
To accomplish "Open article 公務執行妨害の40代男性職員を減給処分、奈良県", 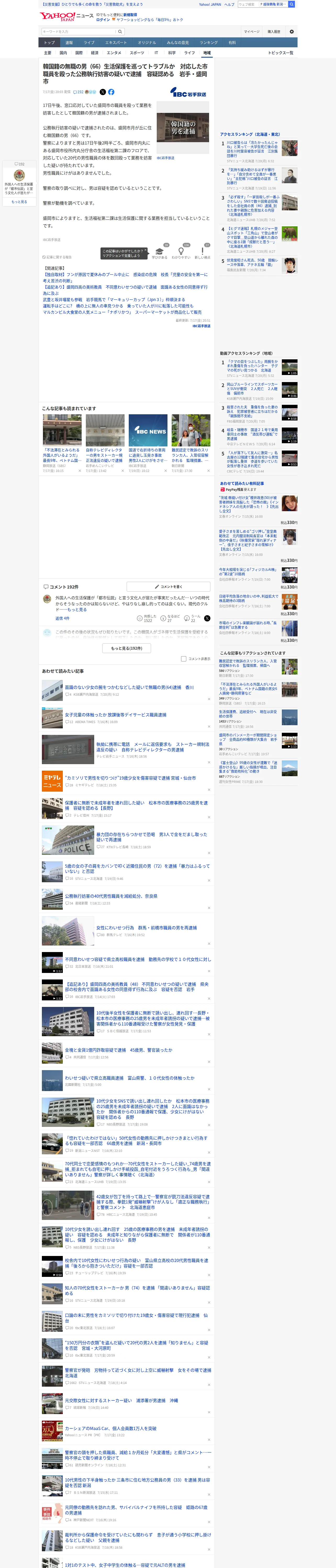I will tap(111, 896).
